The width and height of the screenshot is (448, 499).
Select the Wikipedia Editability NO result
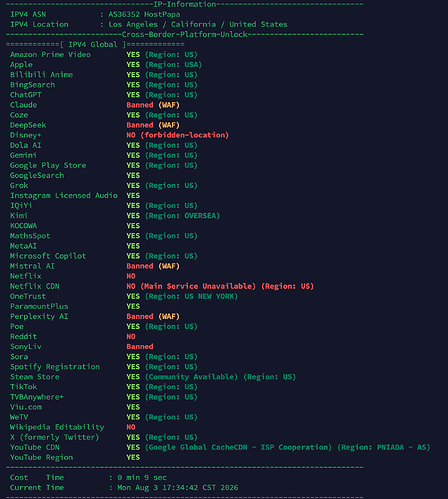(x=131, y=427)
